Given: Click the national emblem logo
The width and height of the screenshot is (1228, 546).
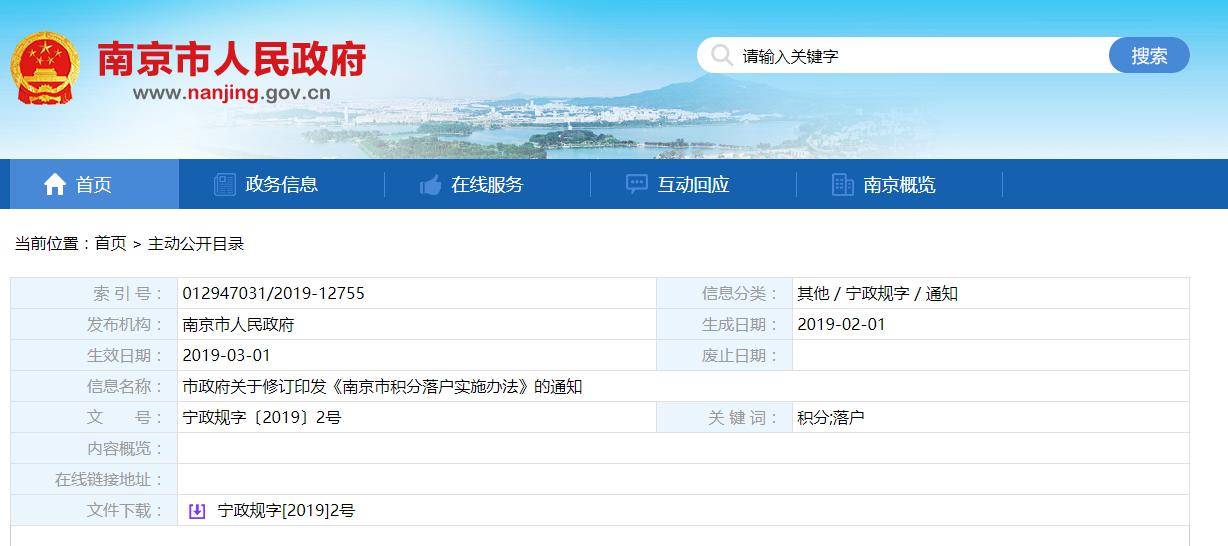Looking at the screenshot, I should click(44, 68).
